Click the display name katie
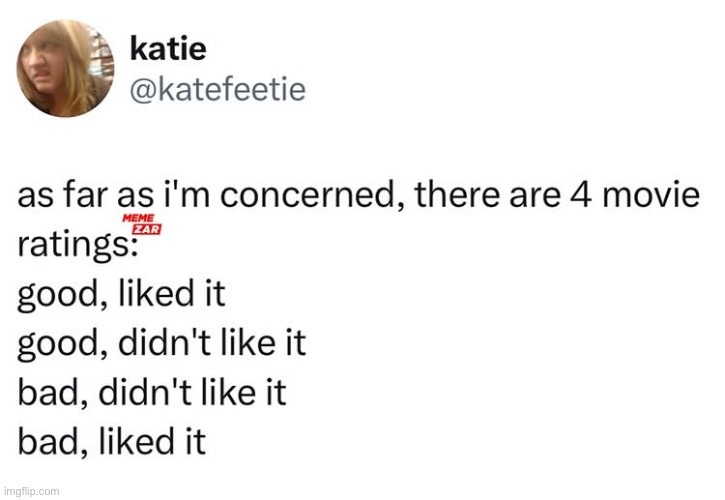 coord(168,49)
